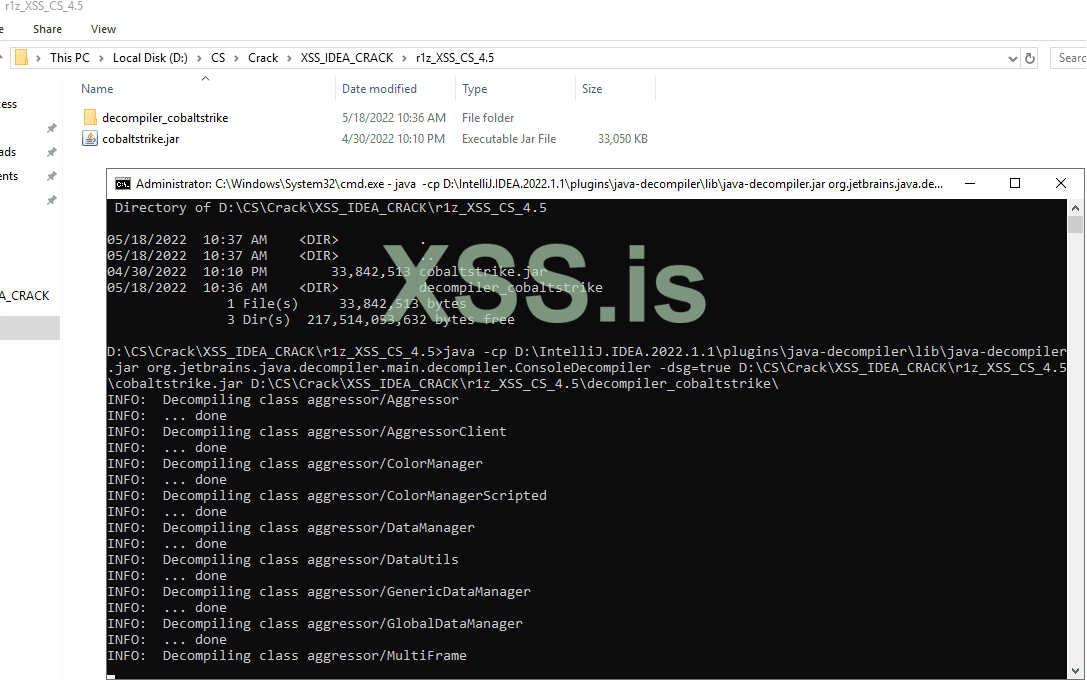Open the decompiler_cobaltstrike folder icon
Screen dimensions: 1087x688
[x=90, y=117]
